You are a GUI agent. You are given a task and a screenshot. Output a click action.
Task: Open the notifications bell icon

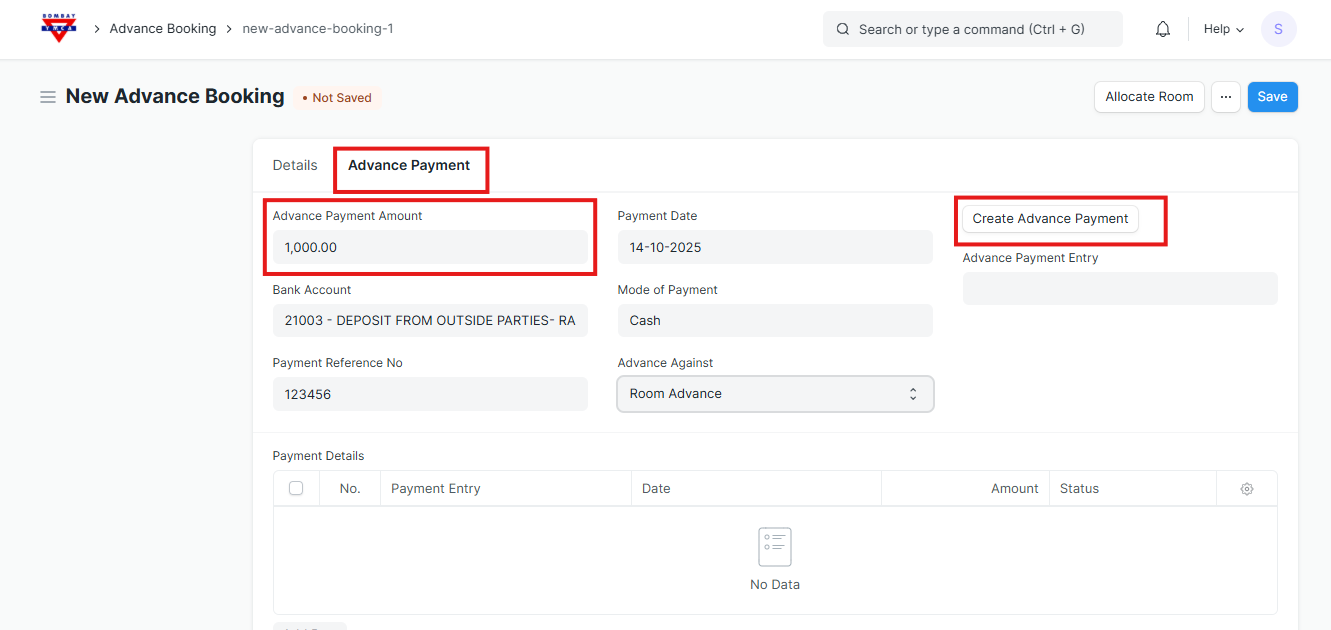(x=1162, y=29)
